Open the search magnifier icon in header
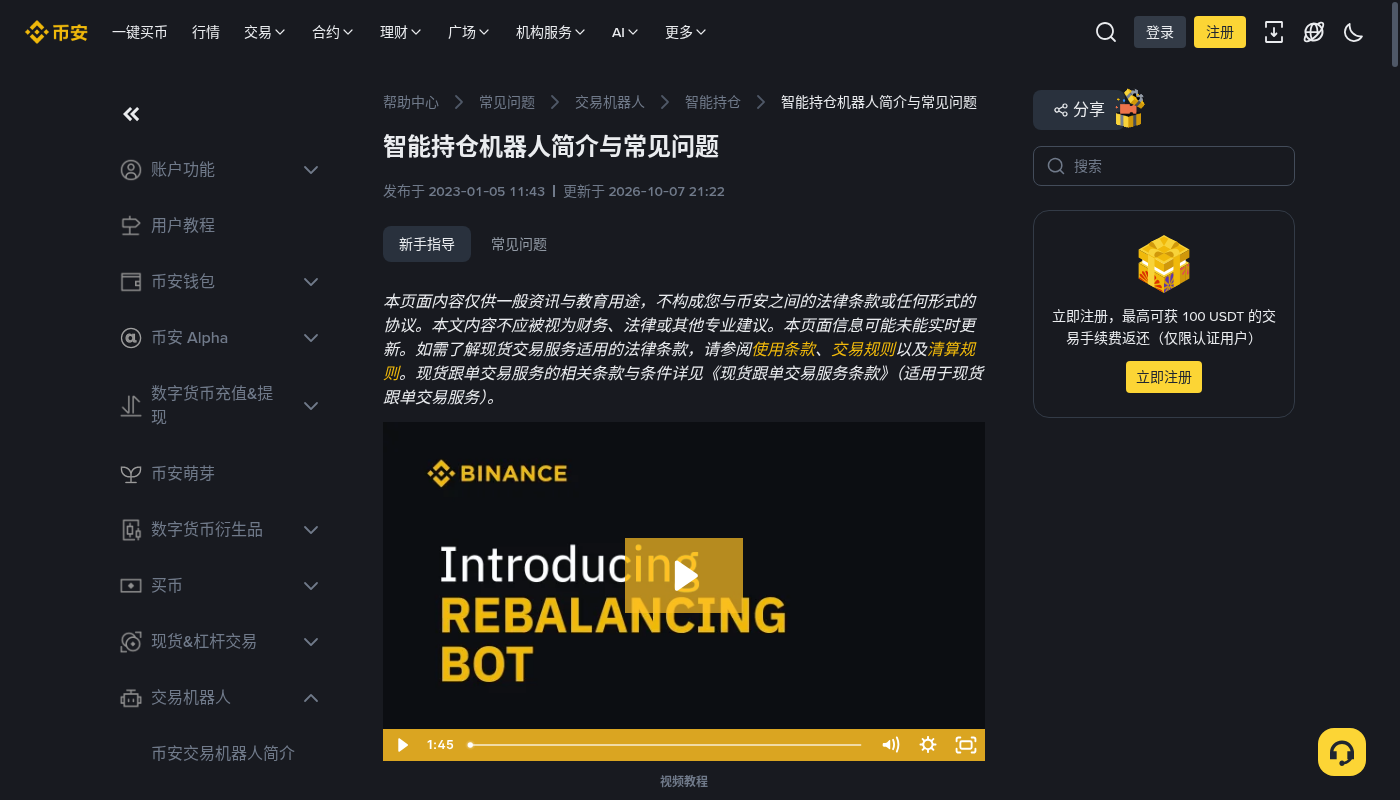 (x=1106, y=32)
